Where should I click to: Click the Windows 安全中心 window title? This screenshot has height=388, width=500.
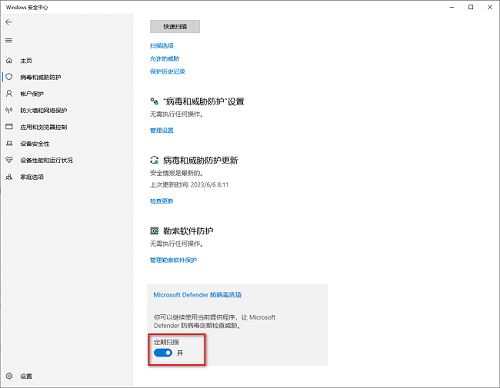pyautogui.click(x=27, y=7)
